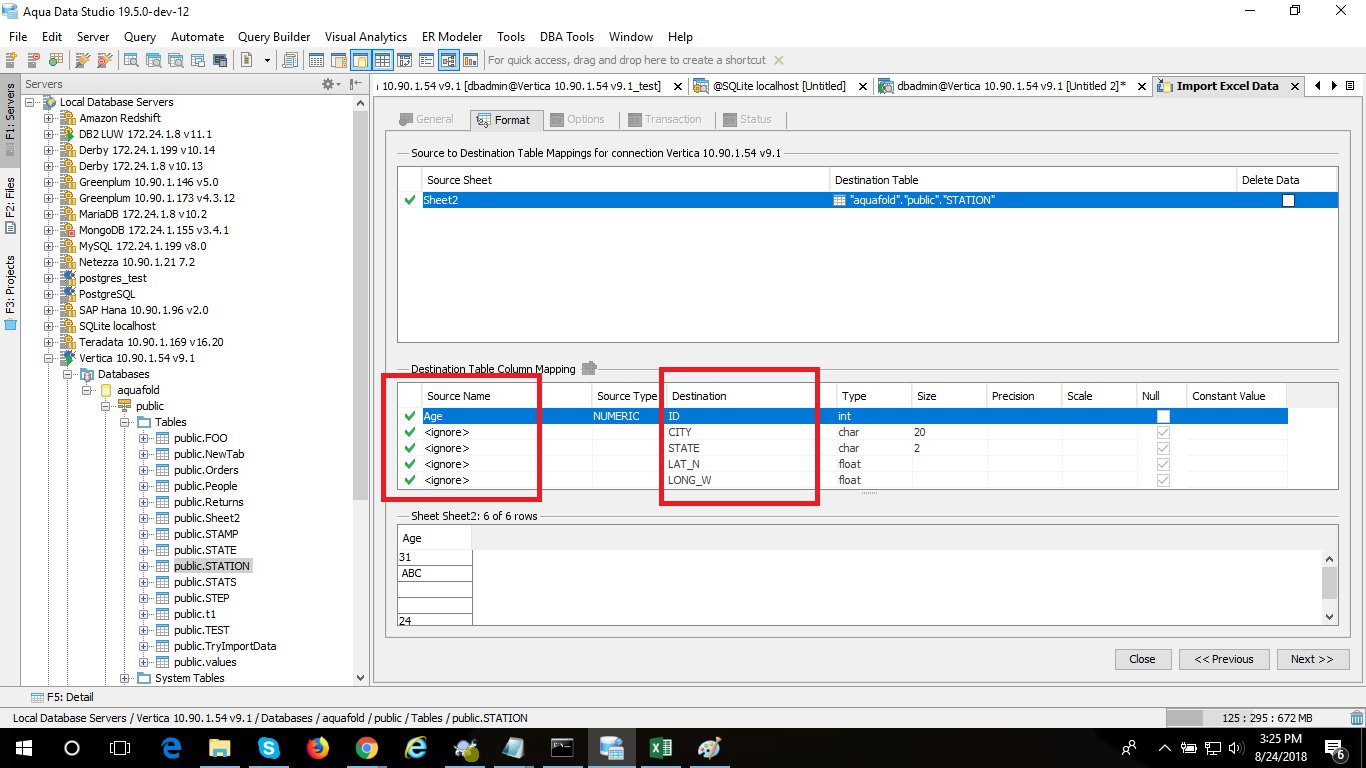Viewport: 1366px width, 768px height.
Task: Select public.People in the tree
Action: coord(206,486)
